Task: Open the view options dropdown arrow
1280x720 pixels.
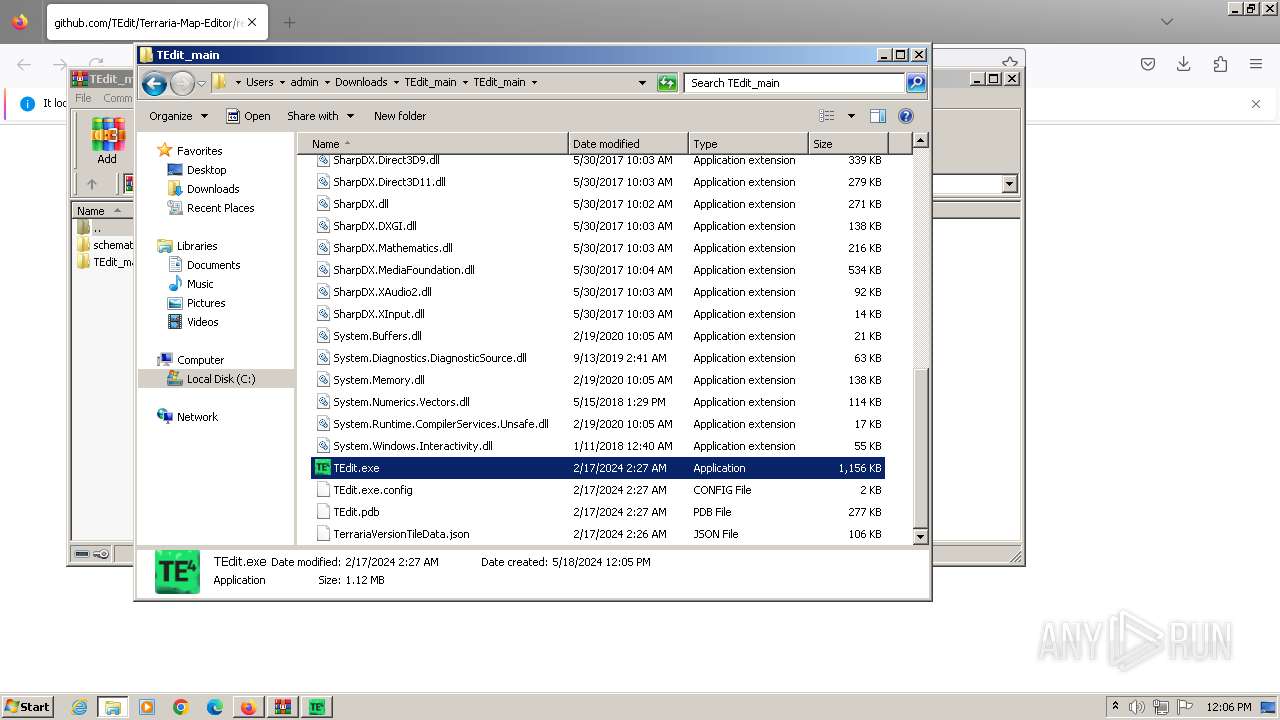Action: (x=851, y=116)
